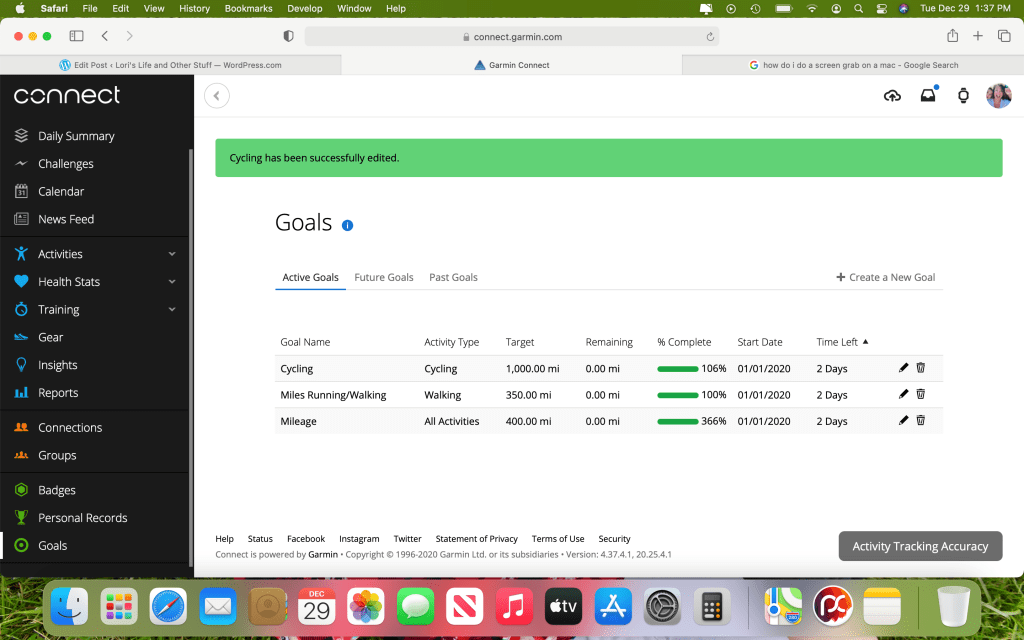Delete the Mileage goal with trash icon
This screenshot has height=640, width=1024.
click(921, 421)
